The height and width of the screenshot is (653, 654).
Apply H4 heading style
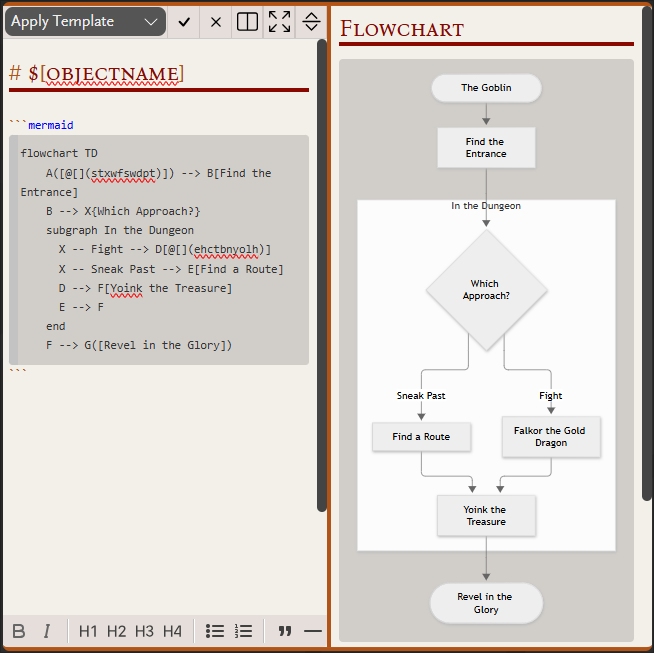tap(172, 631)
